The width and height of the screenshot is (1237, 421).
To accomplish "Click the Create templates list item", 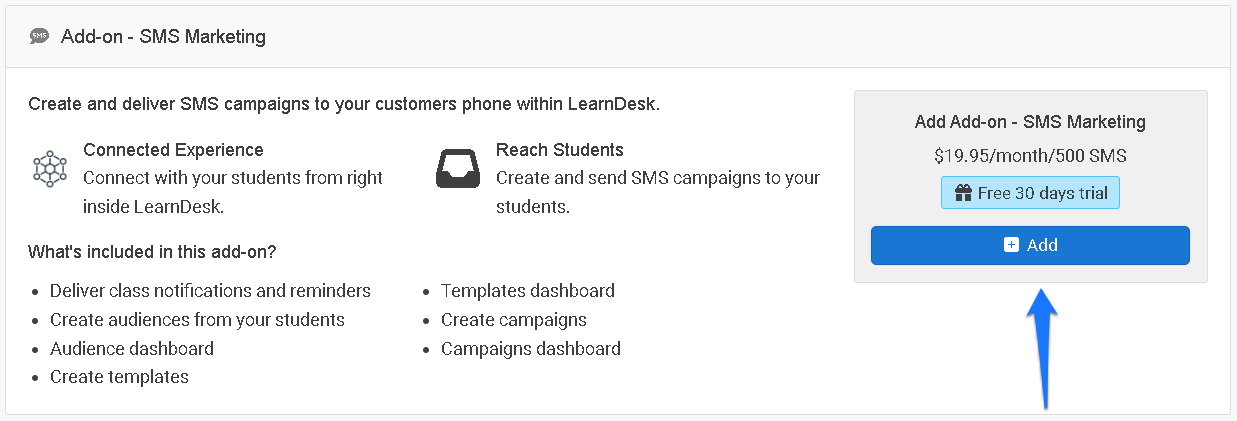I will pos(119,377).
